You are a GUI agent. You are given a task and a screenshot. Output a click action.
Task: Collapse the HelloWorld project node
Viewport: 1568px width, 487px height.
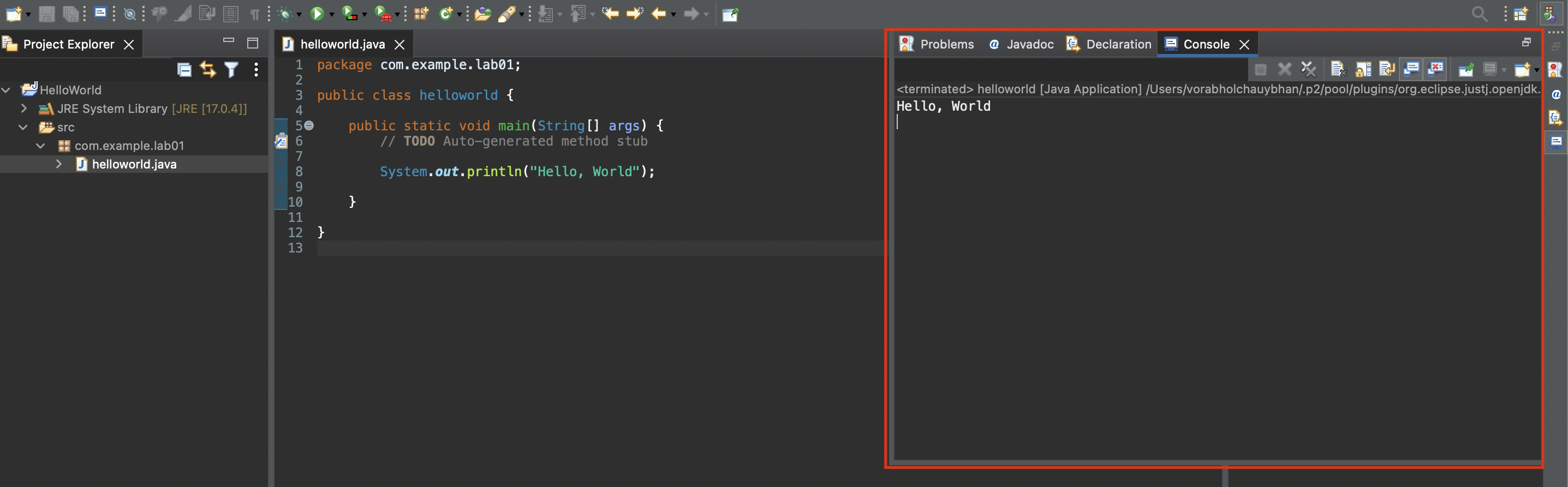click(x=6, y=90)
